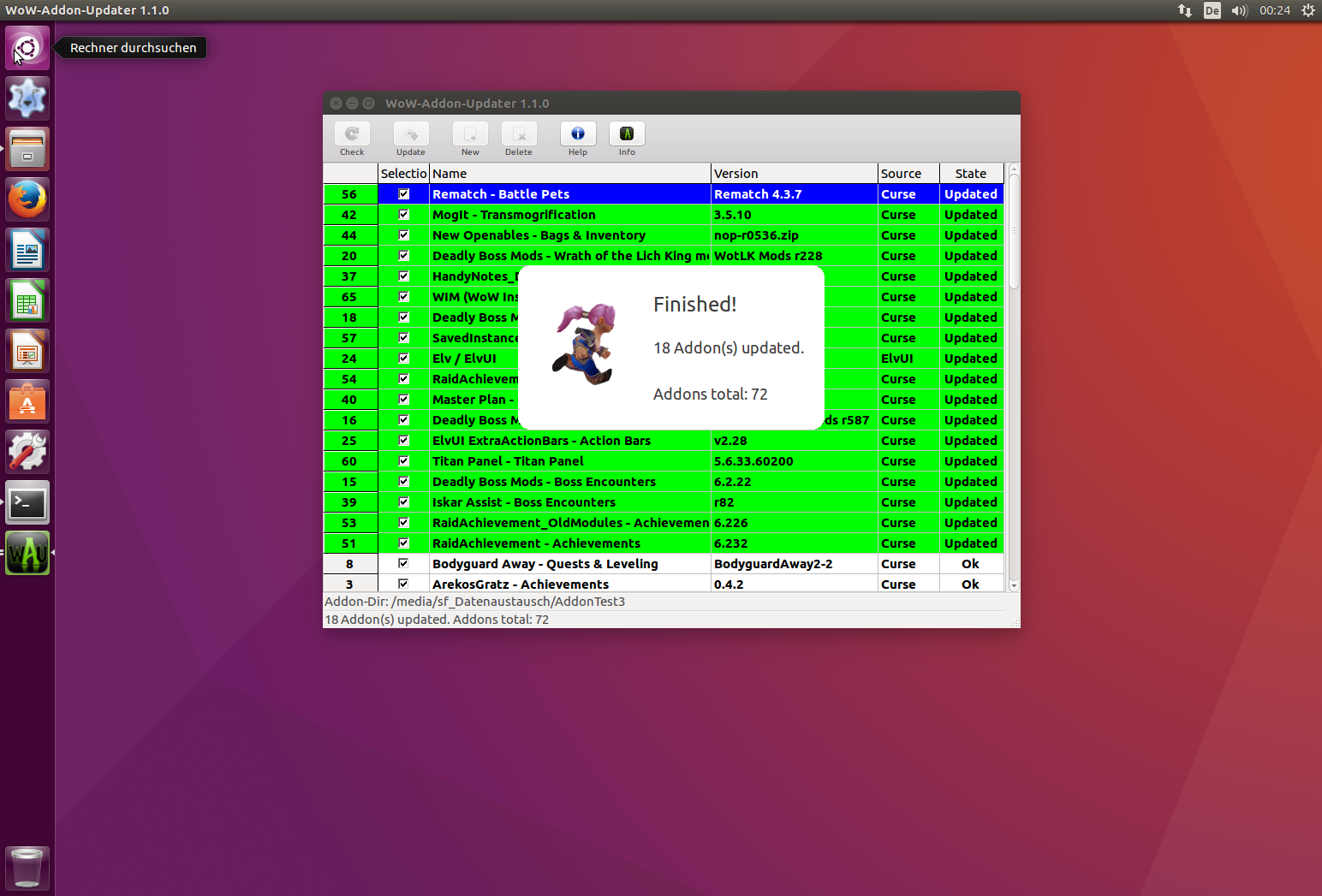
Task: Open the sound volume indicator
Action: 1240,10
